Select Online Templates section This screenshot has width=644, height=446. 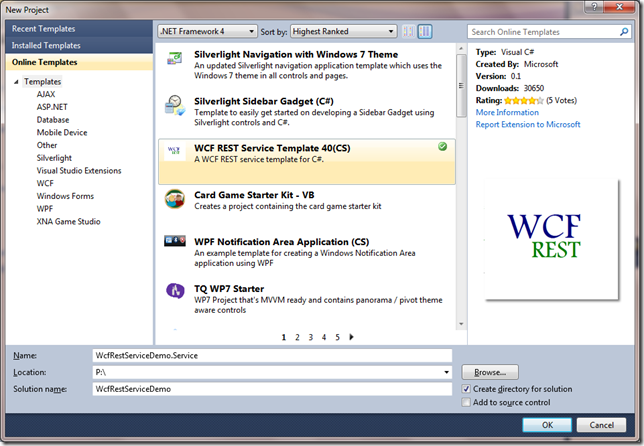[x=79, y=62]
